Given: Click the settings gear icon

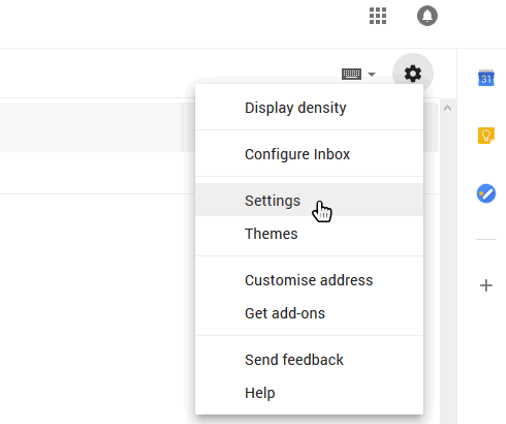Looking at the screenshot, I should click(x=413, y=73).
